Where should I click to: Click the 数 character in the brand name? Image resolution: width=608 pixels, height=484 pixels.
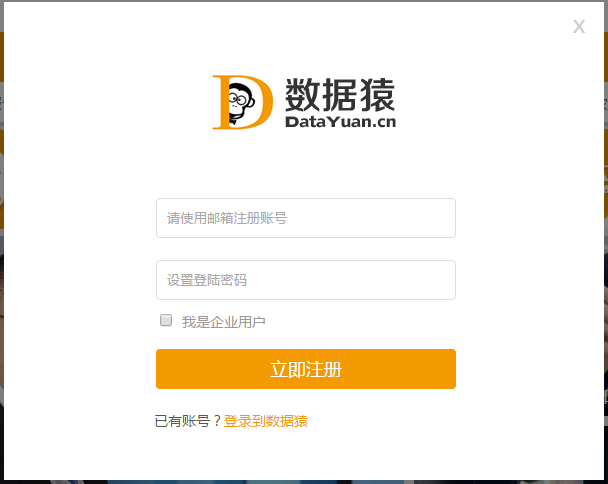coord(303,95)
